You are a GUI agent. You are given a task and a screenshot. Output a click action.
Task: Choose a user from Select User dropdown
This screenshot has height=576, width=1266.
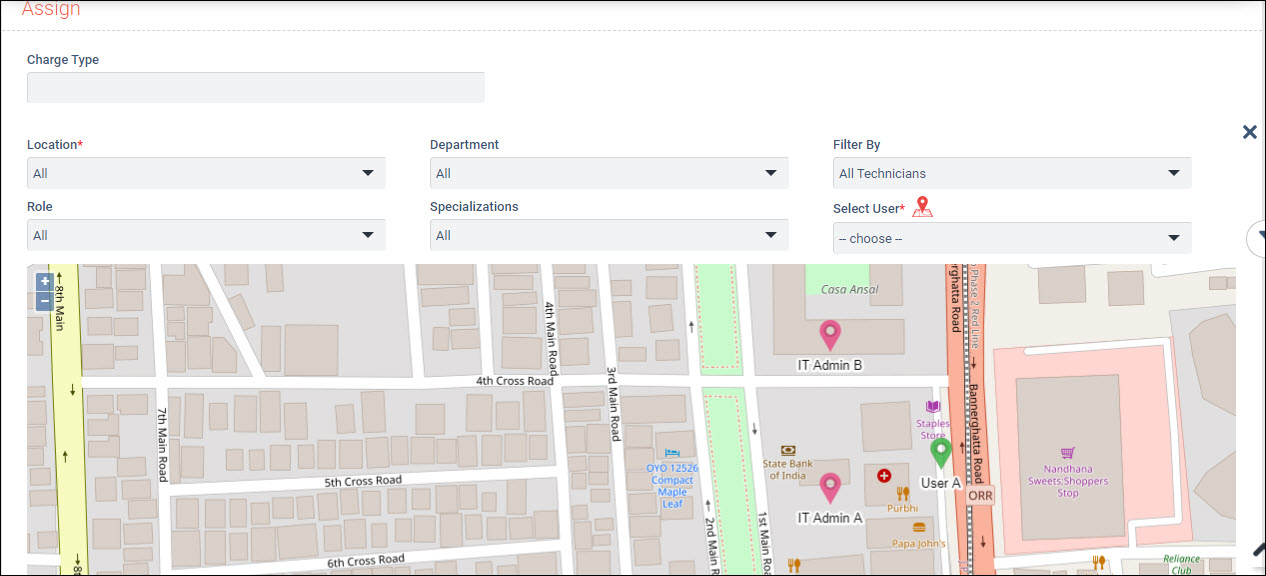pyautogui.click(x=1011, y=238)
